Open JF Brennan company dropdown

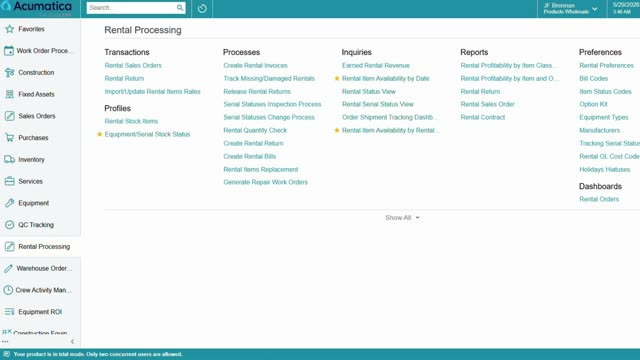(570, 9)
